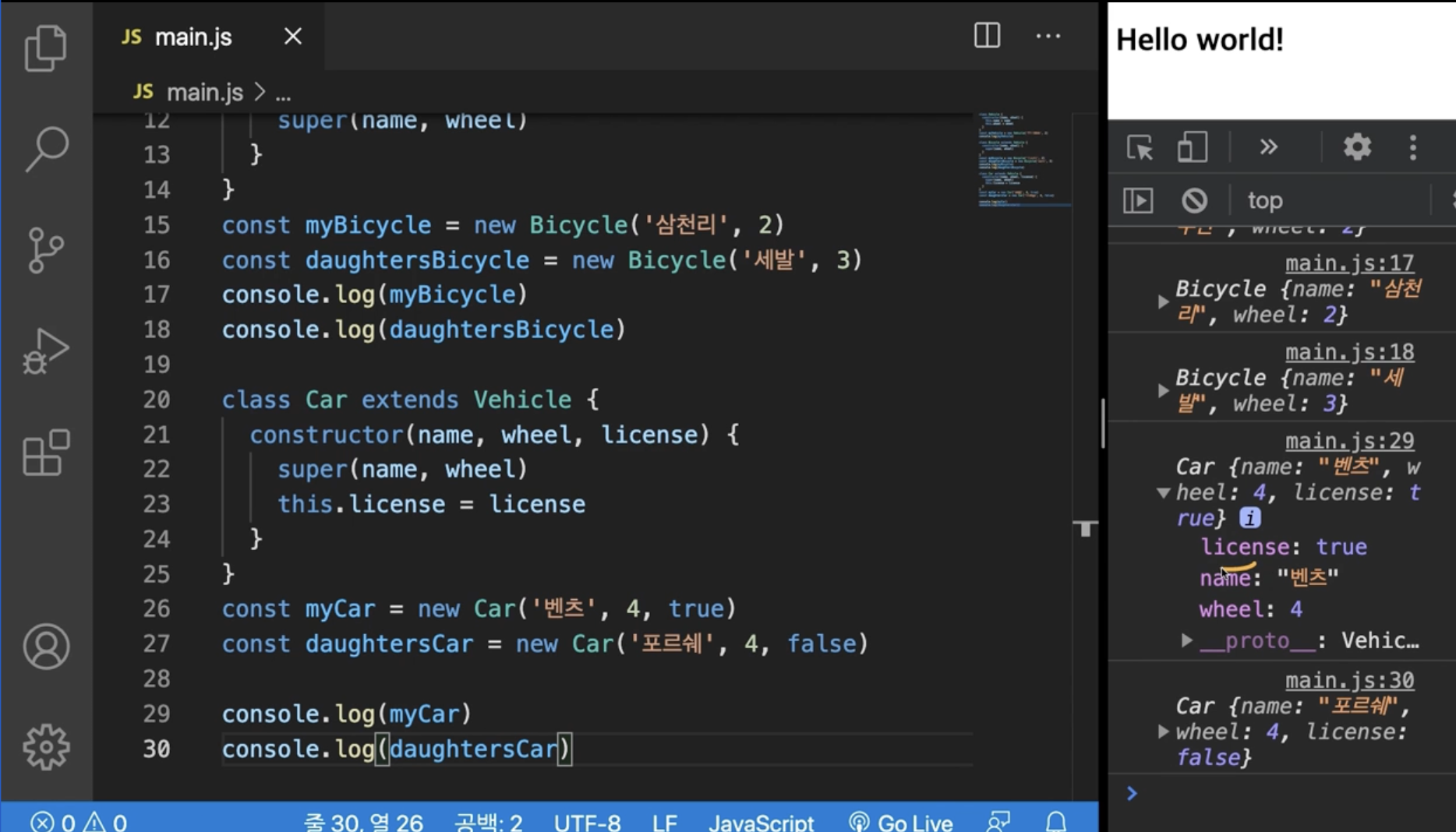
Task: Change the UTF-8 encoding
Action: click(x=587, y=822)
